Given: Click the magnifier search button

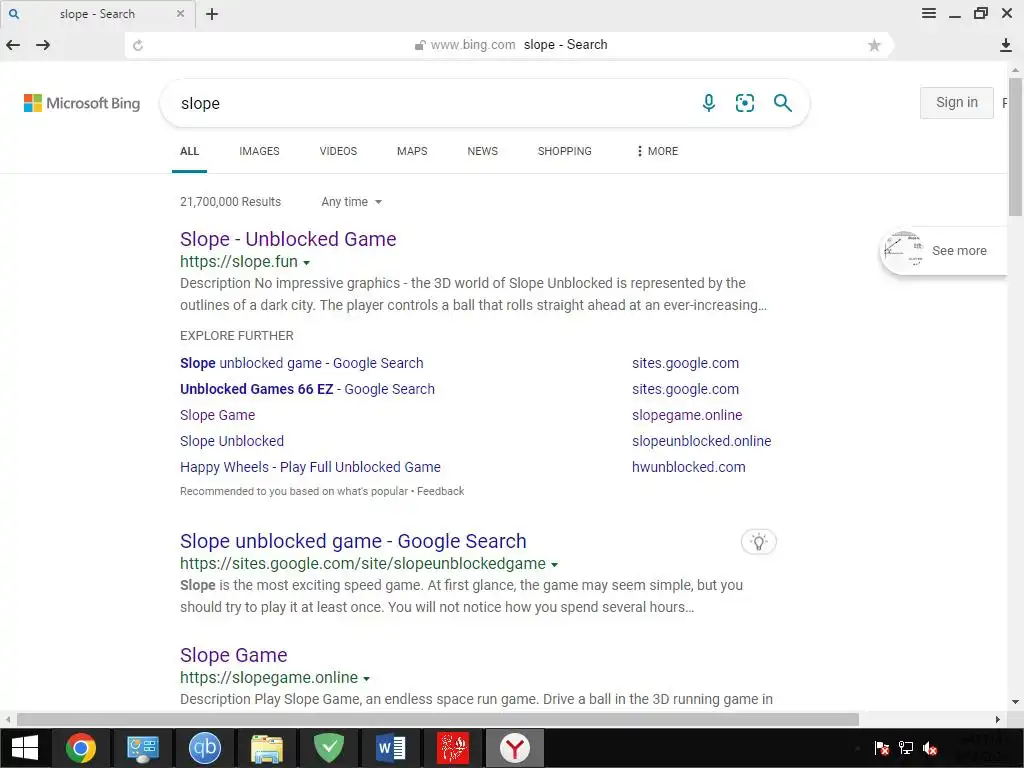Looking at the screenshot, I should [x=782, y=103].
